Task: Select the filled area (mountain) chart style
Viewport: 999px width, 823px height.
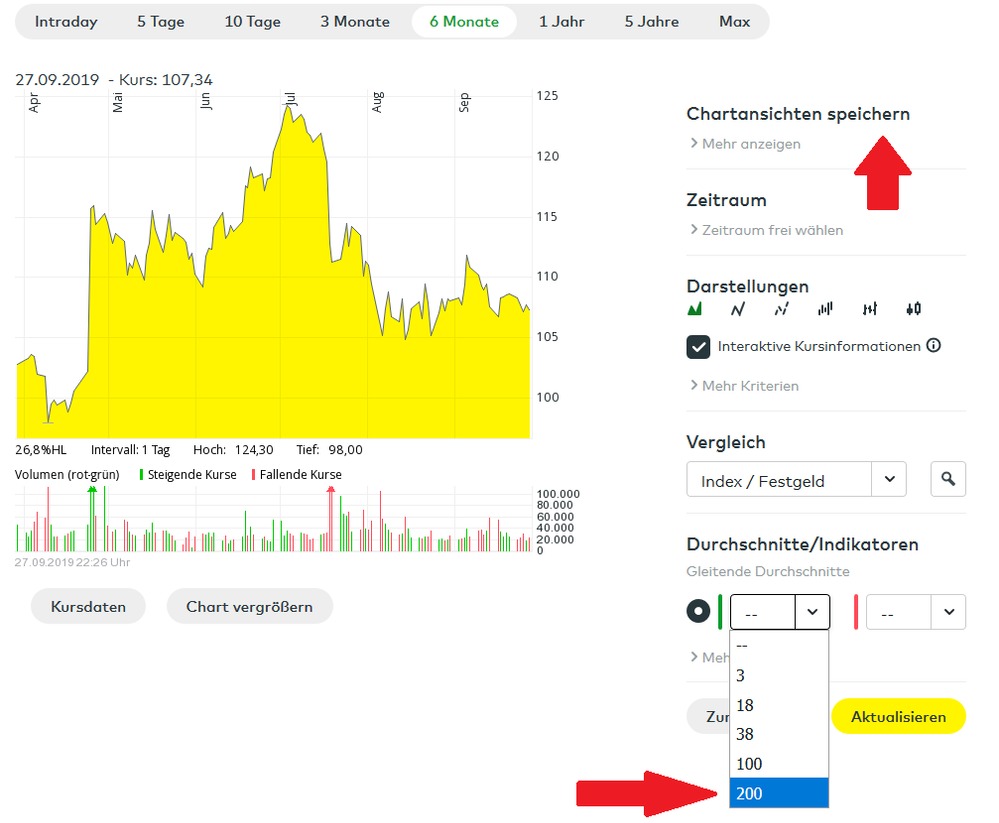Action: coord(695,309)
